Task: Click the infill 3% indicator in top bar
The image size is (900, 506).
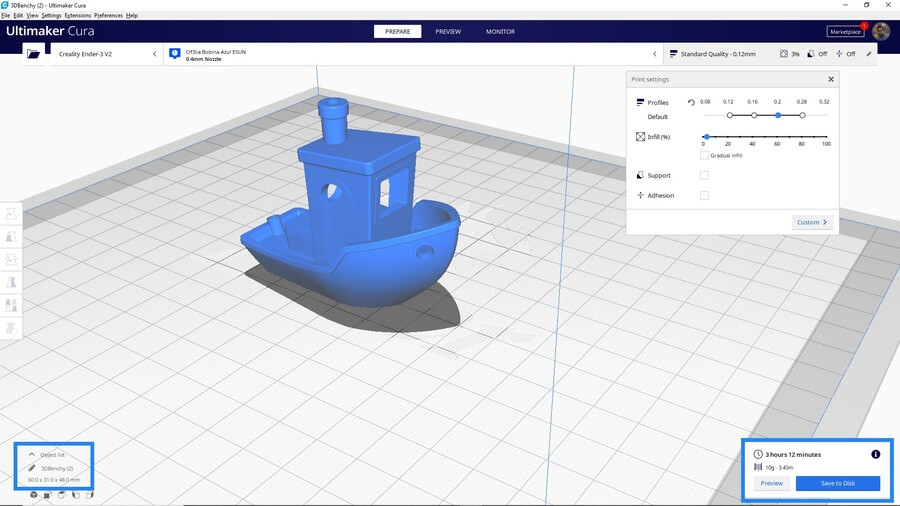Action: pyautogui.click(x=789, y=54)
